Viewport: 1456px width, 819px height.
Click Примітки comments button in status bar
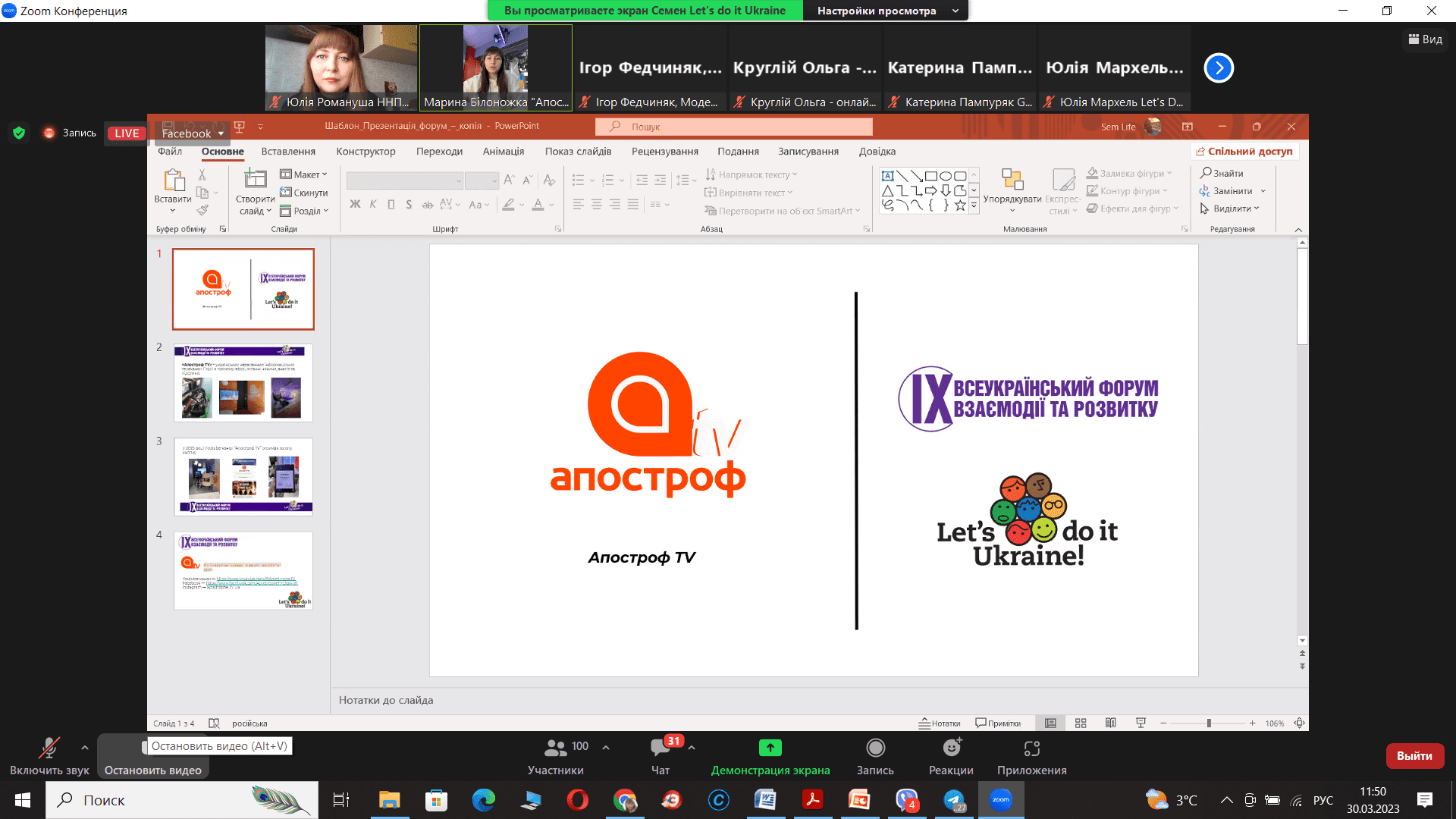point(998,723)
